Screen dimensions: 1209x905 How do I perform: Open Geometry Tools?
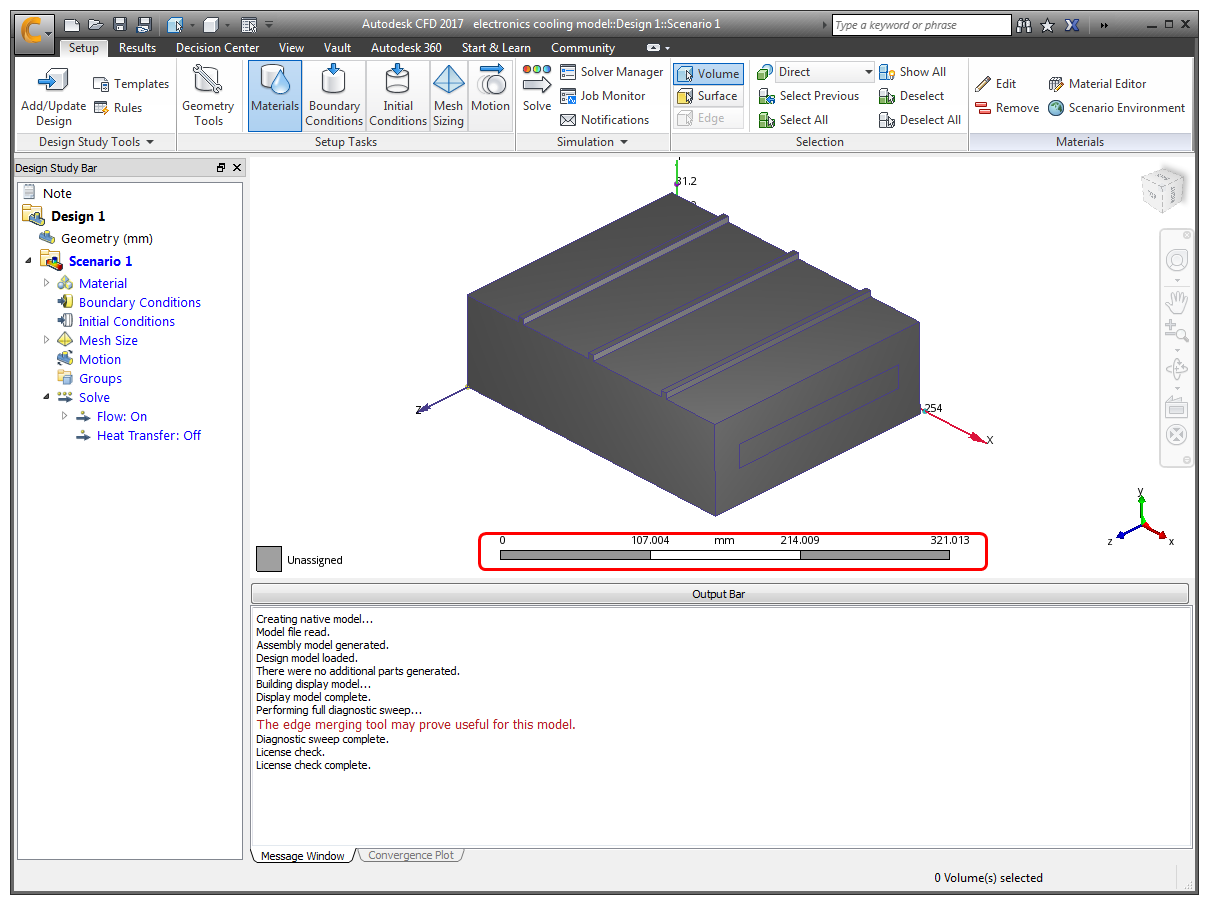(x=208, y=96)
